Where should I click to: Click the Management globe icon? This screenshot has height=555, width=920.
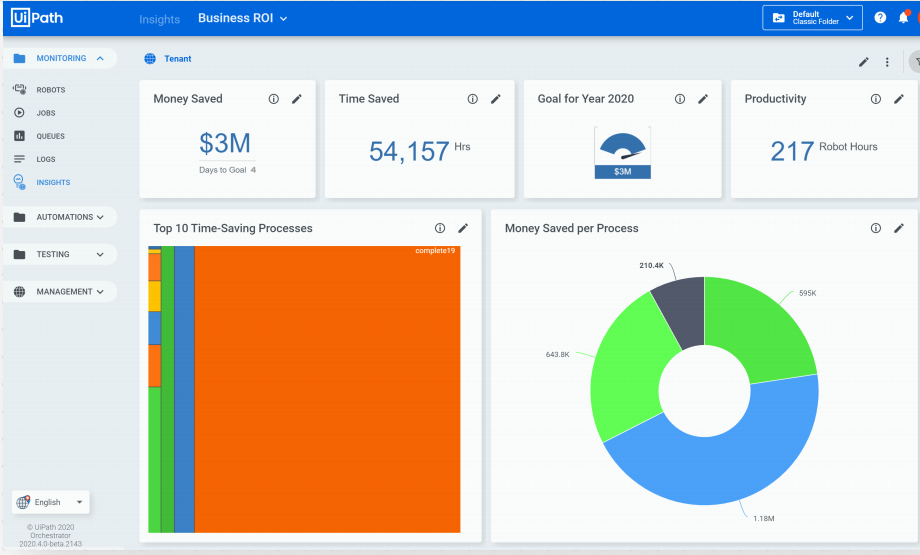[19, 292]
